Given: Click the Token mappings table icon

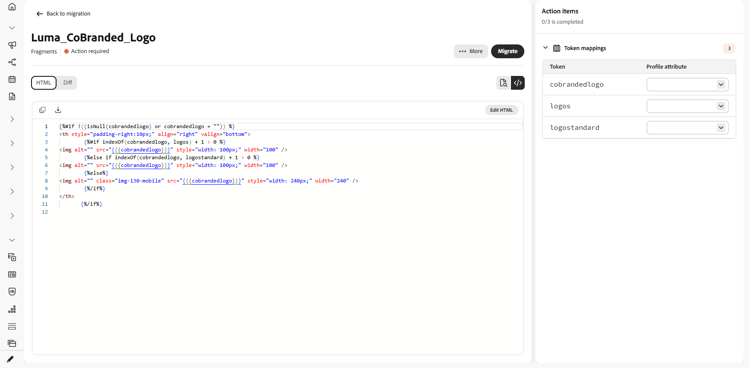Looking at the screenshot, I should coord(556,48).
